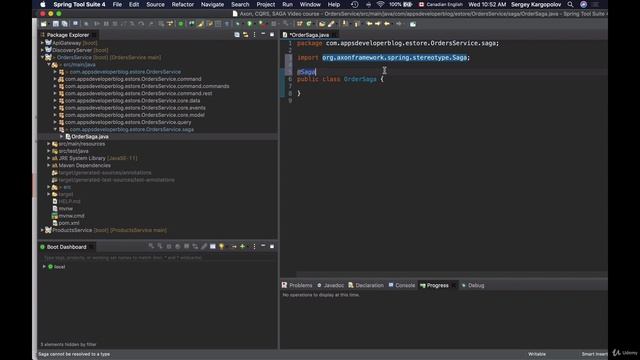The height and width of the screenshot is (360, 640).
Task: Open the Source menu
Action: coord(155,4)
